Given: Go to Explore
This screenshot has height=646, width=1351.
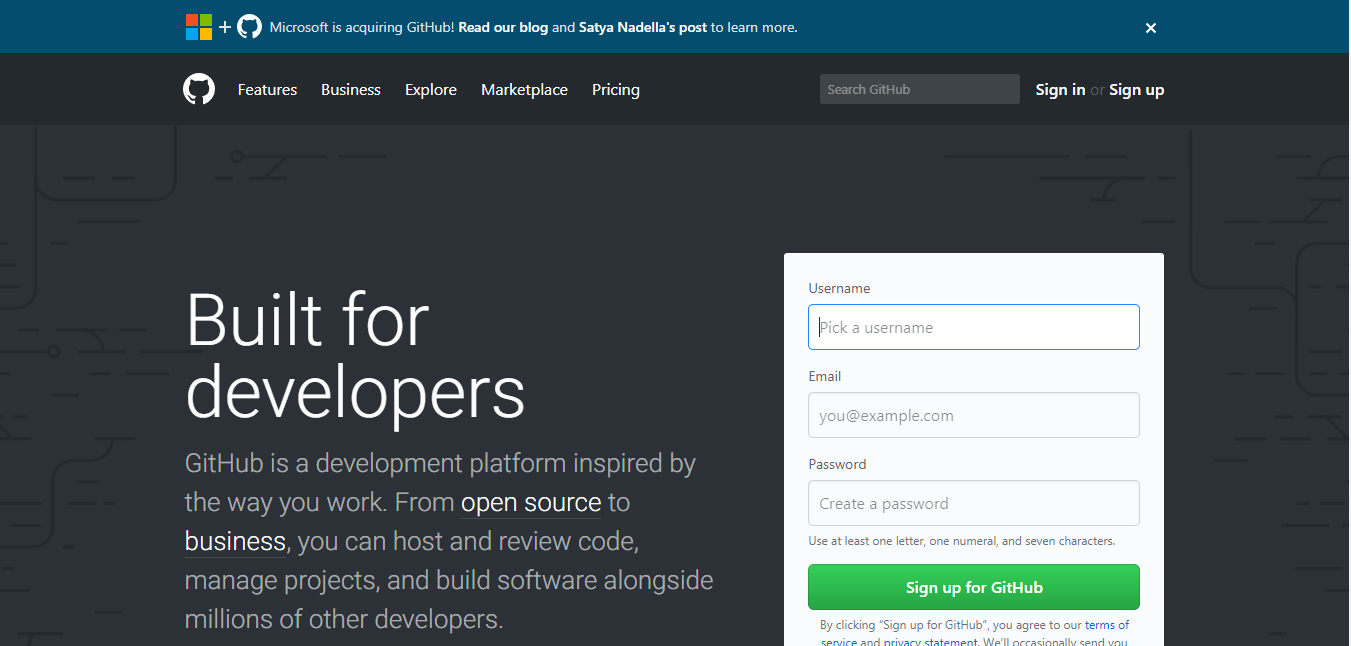Looking at the screenshot, I should click(430, 89).
